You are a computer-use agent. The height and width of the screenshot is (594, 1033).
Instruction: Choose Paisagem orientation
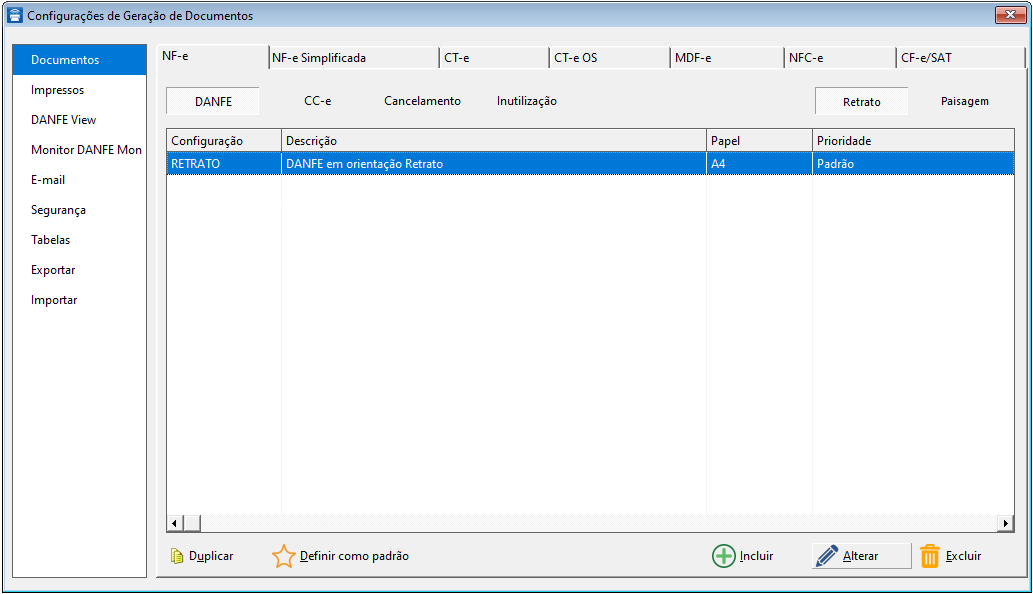(x=964, y=101)
